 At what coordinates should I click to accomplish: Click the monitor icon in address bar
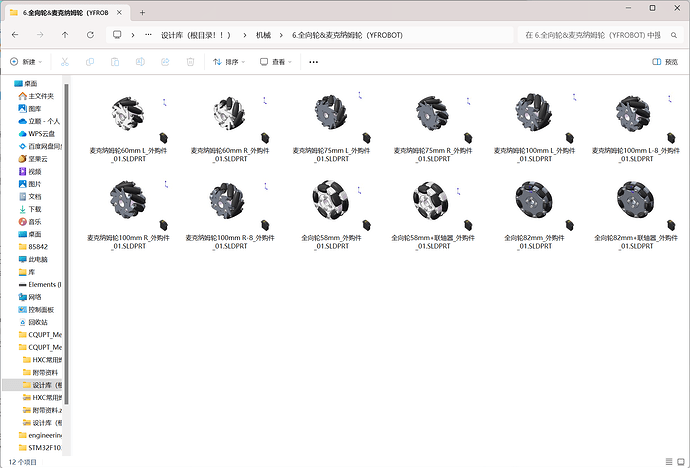click(117, 35)
